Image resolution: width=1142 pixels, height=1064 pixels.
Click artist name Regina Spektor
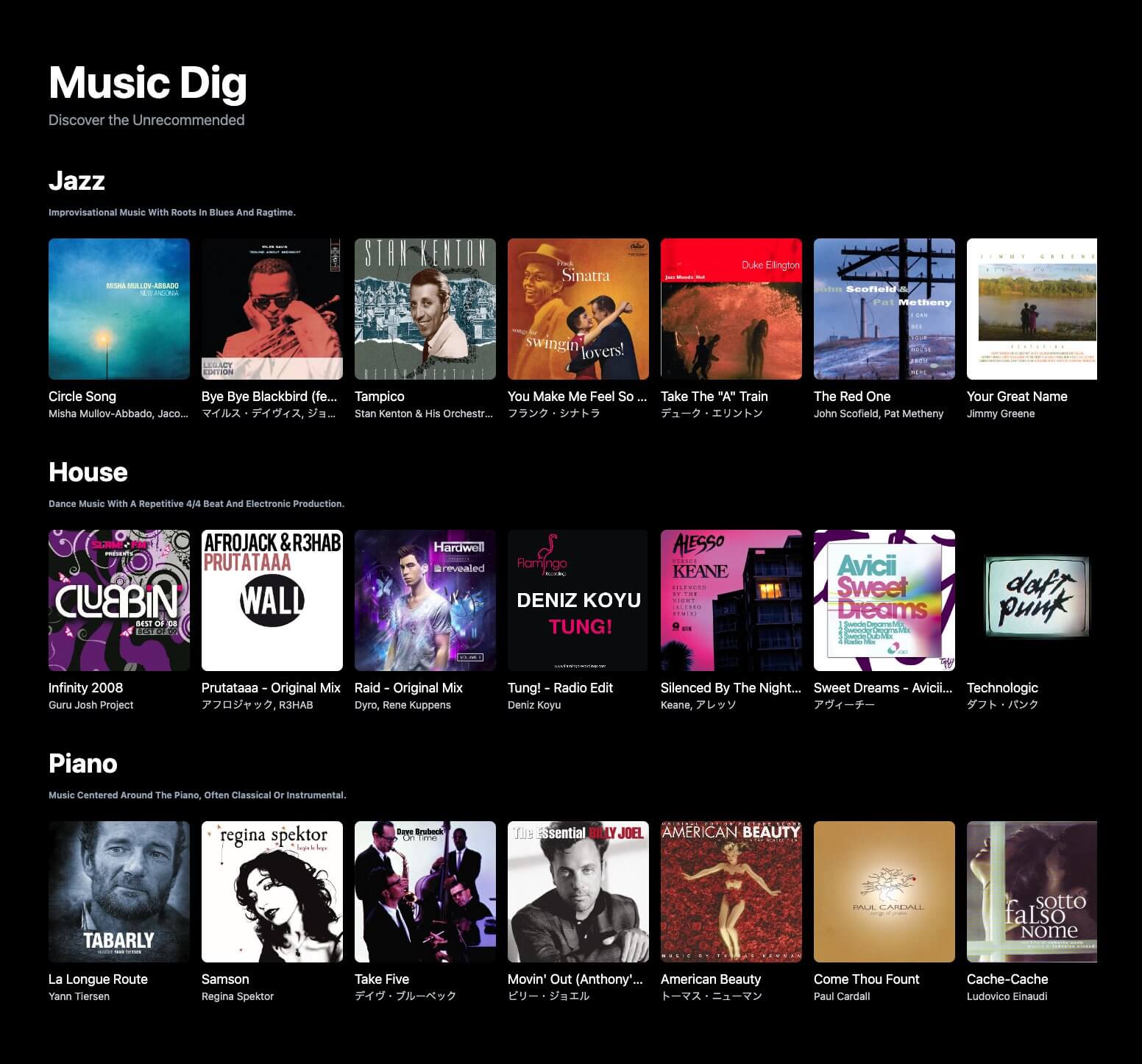click(x=238, y=996)
